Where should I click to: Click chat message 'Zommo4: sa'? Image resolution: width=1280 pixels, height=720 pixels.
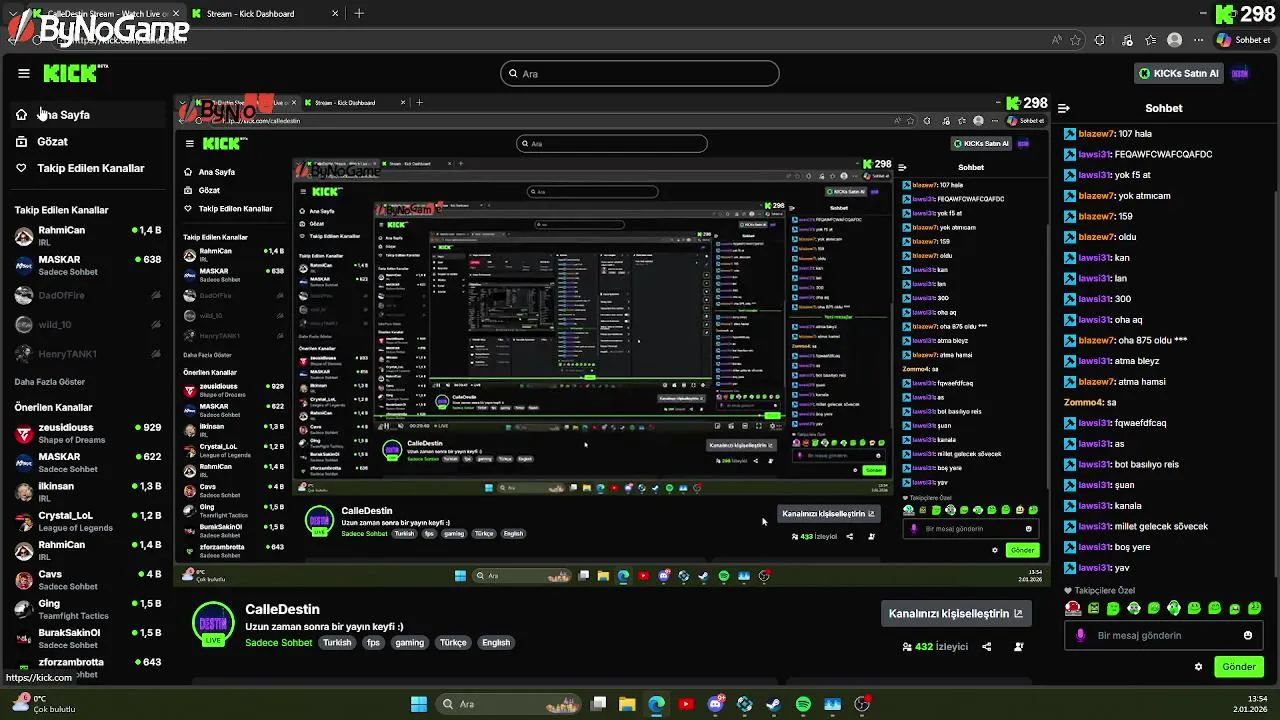tap(1090, 402)
